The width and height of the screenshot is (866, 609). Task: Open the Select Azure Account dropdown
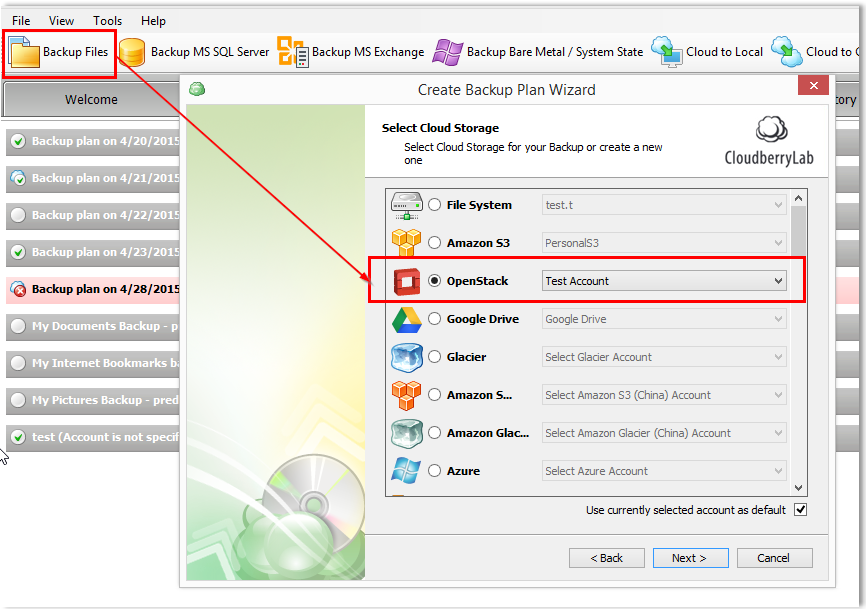664,471
